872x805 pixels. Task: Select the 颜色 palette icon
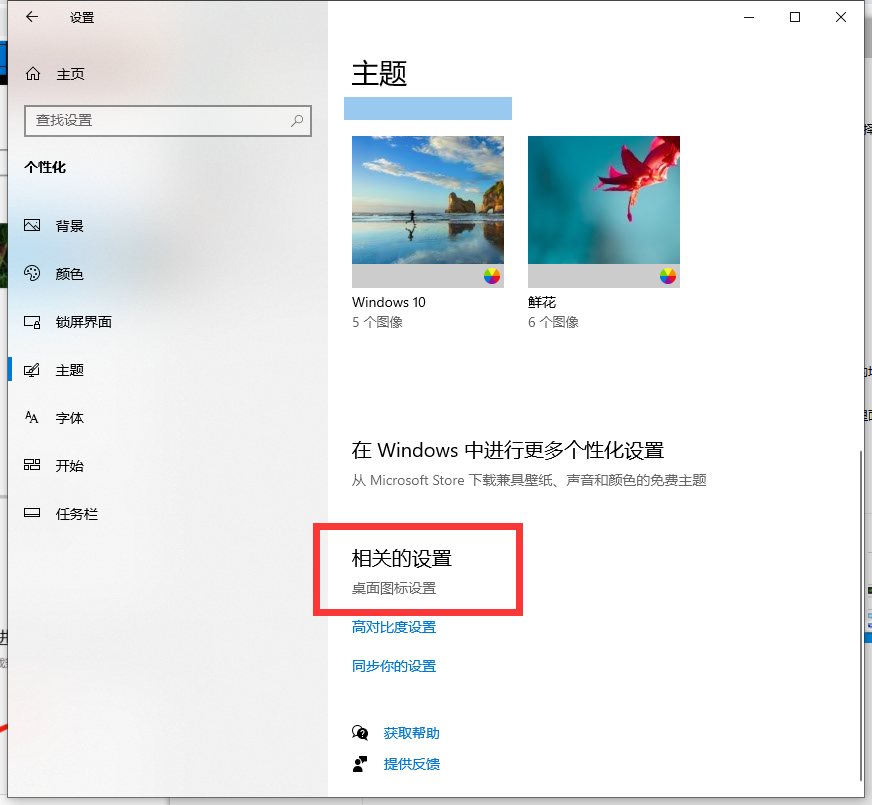(x=33, y=274)
